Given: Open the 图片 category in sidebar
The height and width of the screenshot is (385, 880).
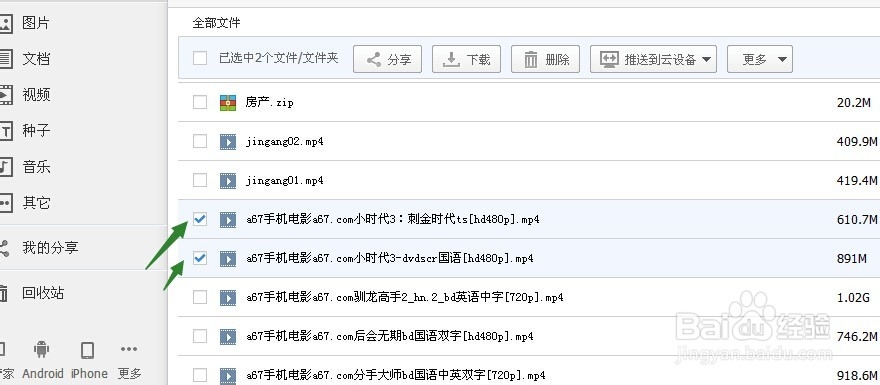Looking at the screenshot, I should [36, 23].
